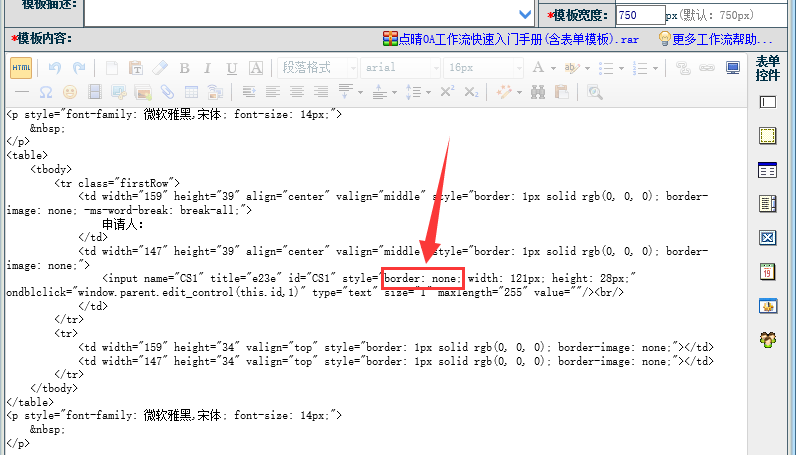Toggle the HTML source mode button
This screenshot has height=455, width=798.
coord(20,68)
